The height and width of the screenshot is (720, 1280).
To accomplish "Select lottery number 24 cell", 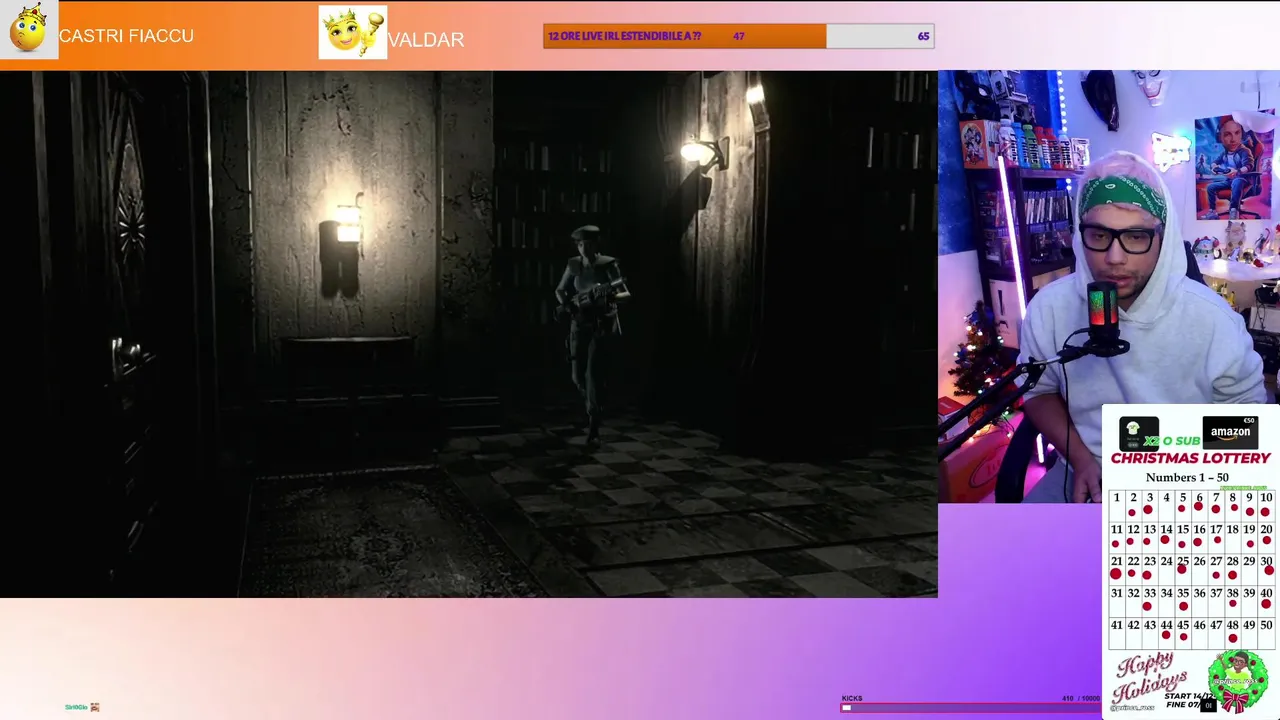I will [1166, 569].
